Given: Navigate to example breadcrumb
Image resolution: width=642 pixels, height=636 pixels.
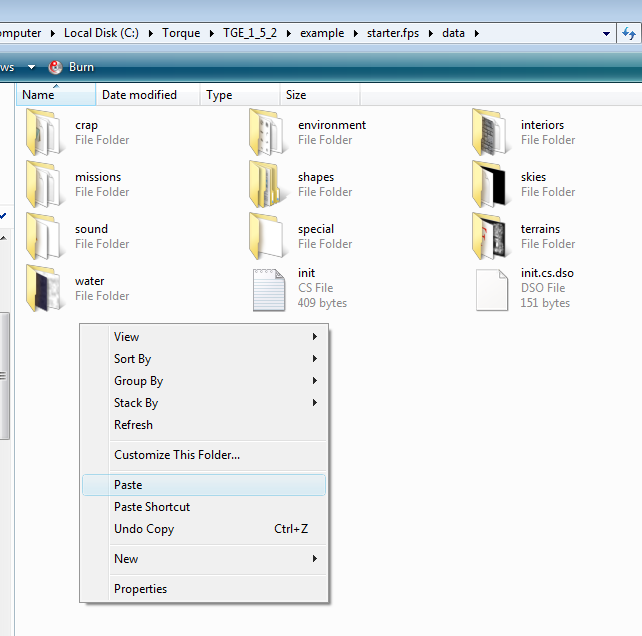Looking at the screenshot, I should [322, 33].
